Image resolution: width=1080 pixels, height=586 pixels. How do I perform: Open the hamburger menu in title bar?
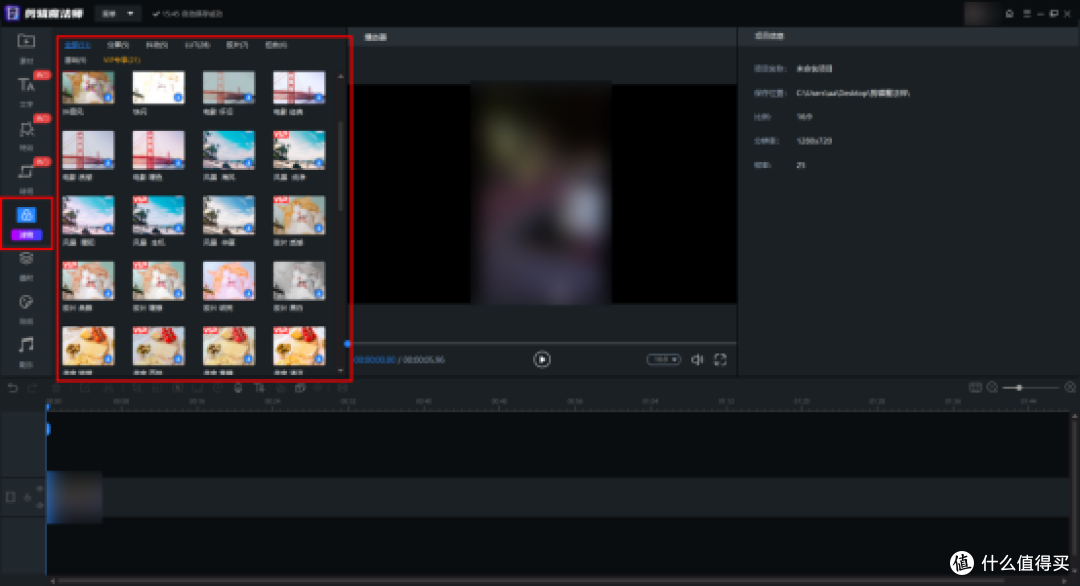1026,14
